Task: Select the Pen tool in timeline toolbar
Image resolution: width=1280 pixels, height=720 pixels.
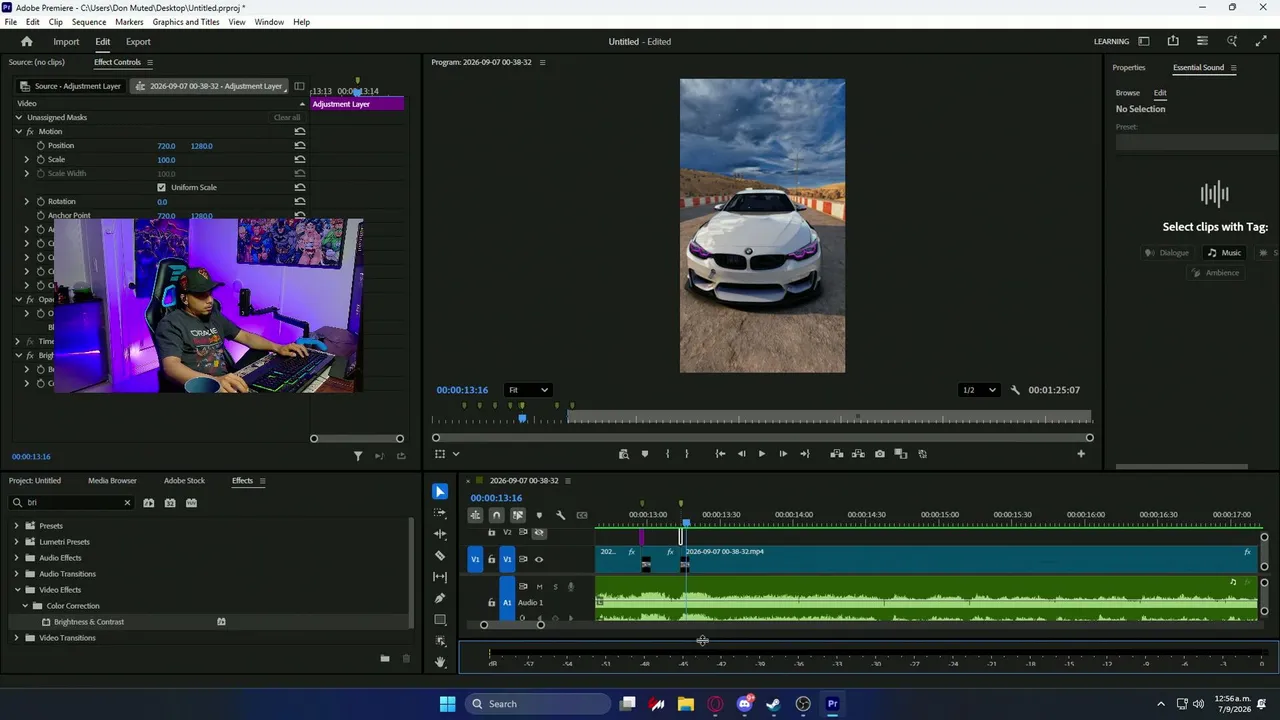Action: [x=440, y=598]
